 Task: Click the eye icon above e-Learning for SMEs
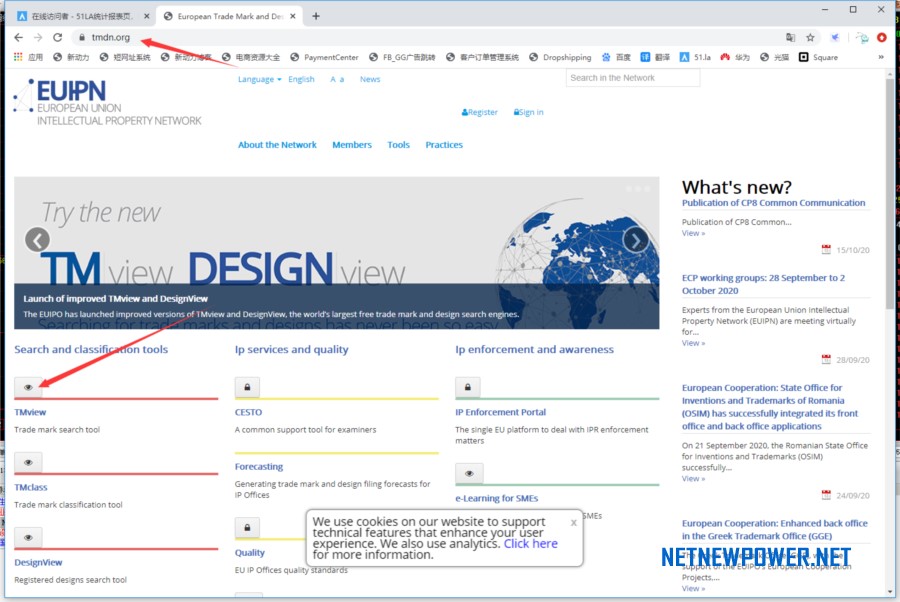click(470, 473)
